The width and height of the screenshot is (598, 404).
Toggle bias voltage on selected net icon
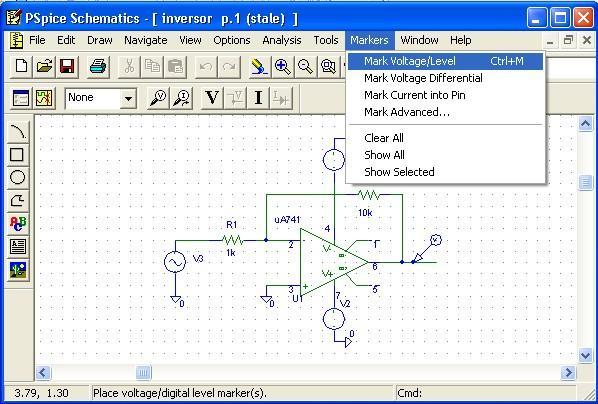click(235, 98)
